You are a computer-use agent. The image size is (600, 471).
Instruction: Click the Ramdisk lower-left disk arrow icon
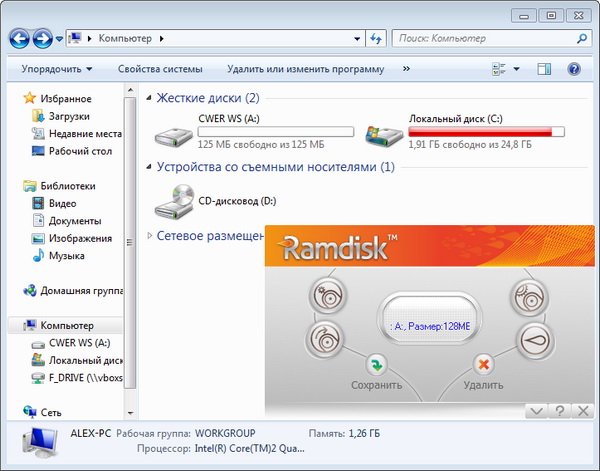click(324, 339)
